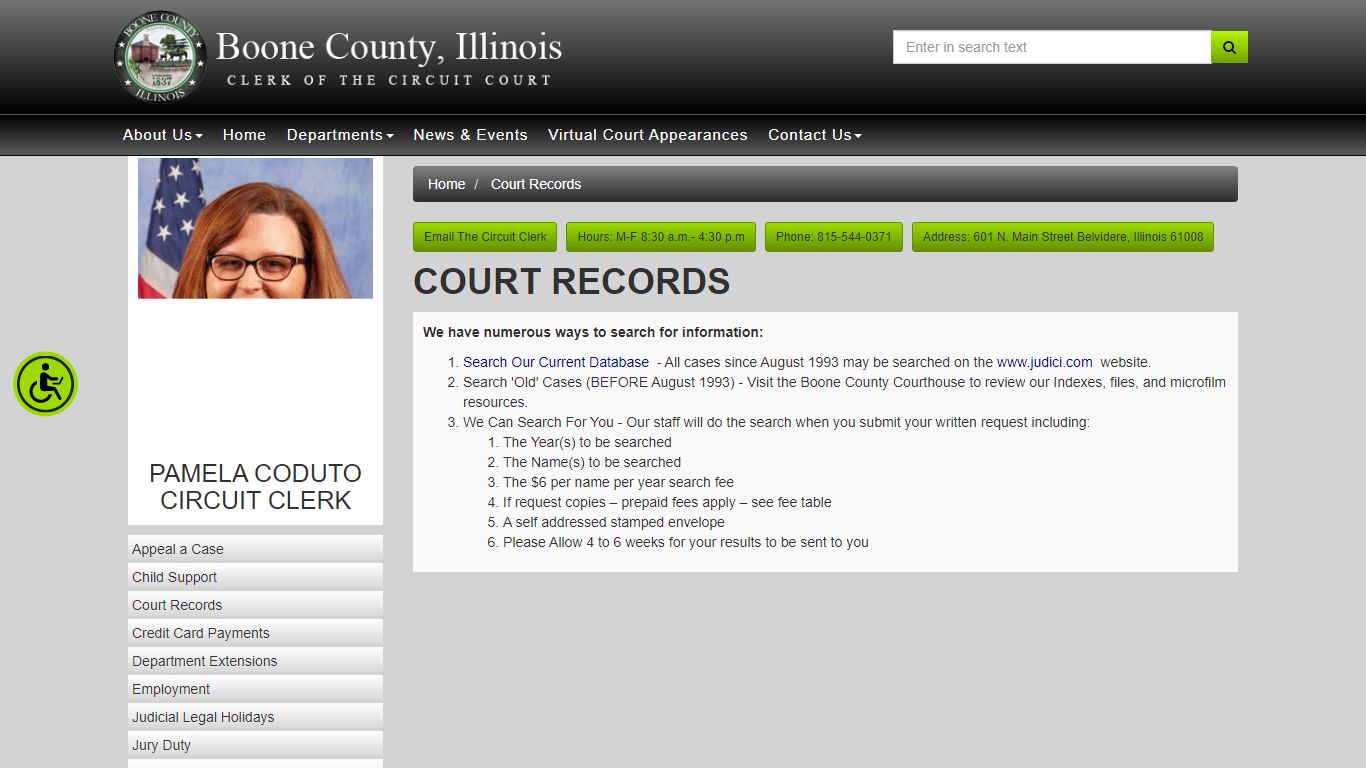Click 'A self addressed stamped envelope' item

pyautogui.click(x=614, y=522)
